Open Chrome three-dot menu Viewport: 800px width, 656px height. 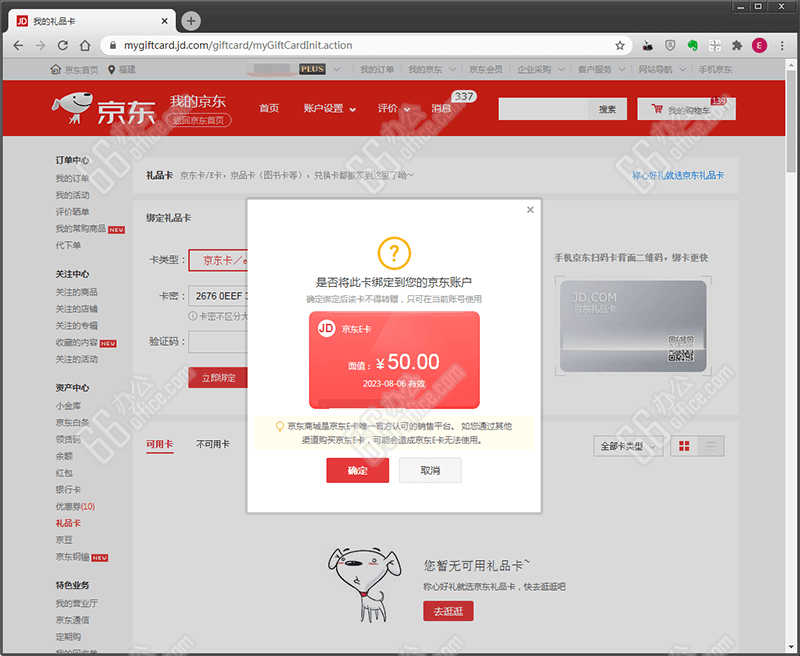click(782, 45)
